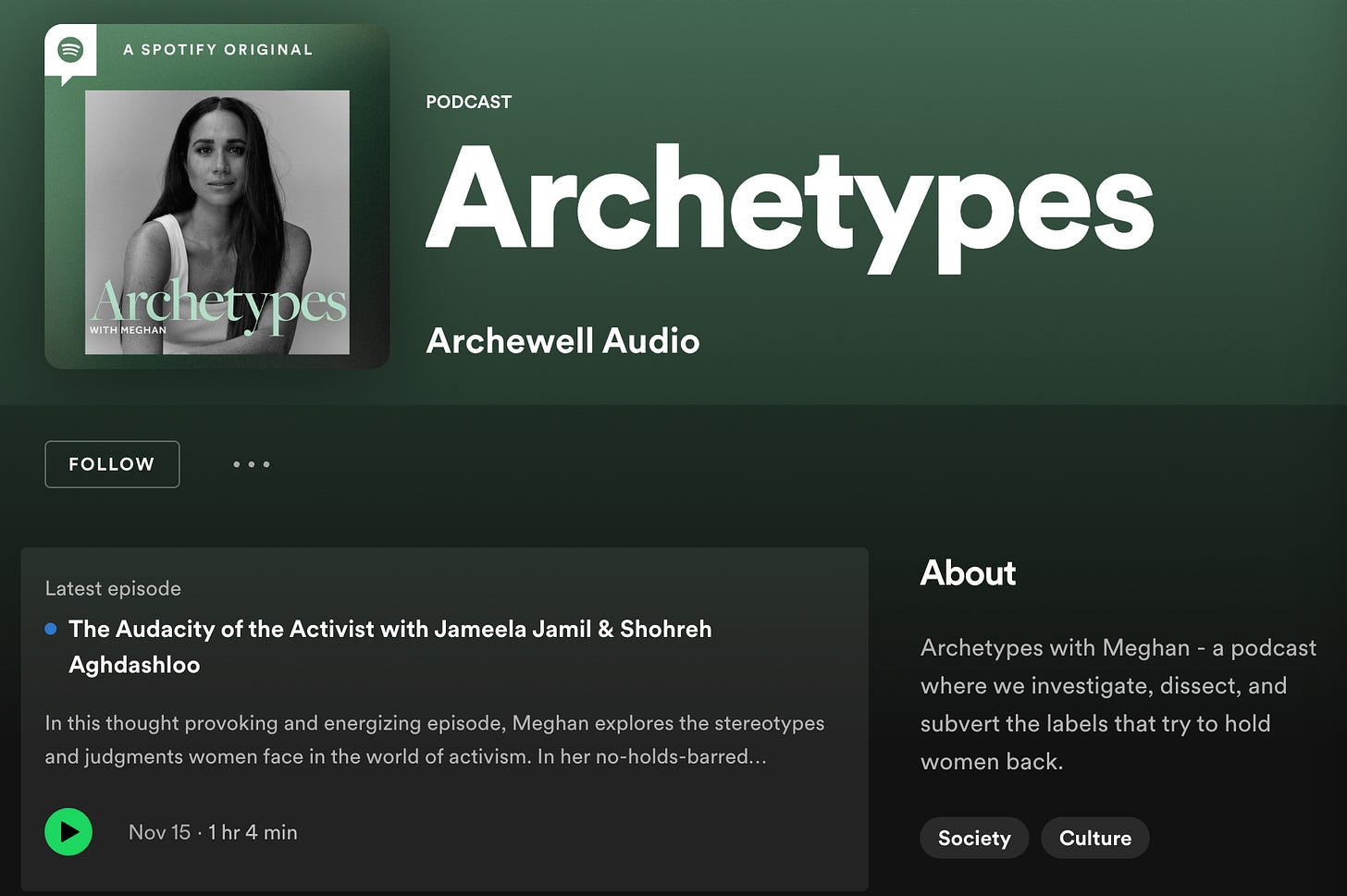Click 'A SPOTIFY ORIGINAL' text on cover

pos(217,49)
